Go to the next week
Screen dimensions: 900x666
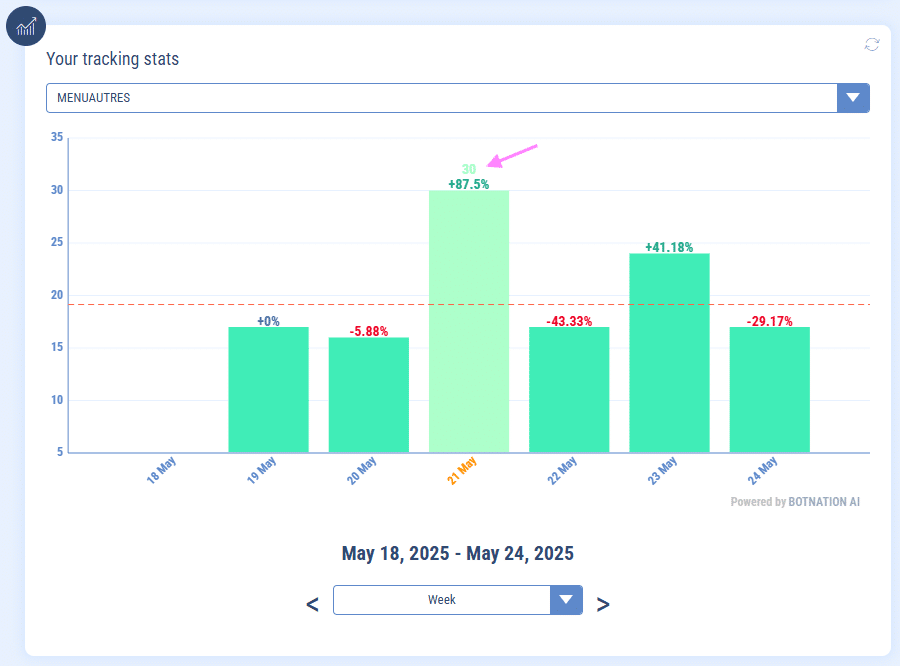[603, 604]
